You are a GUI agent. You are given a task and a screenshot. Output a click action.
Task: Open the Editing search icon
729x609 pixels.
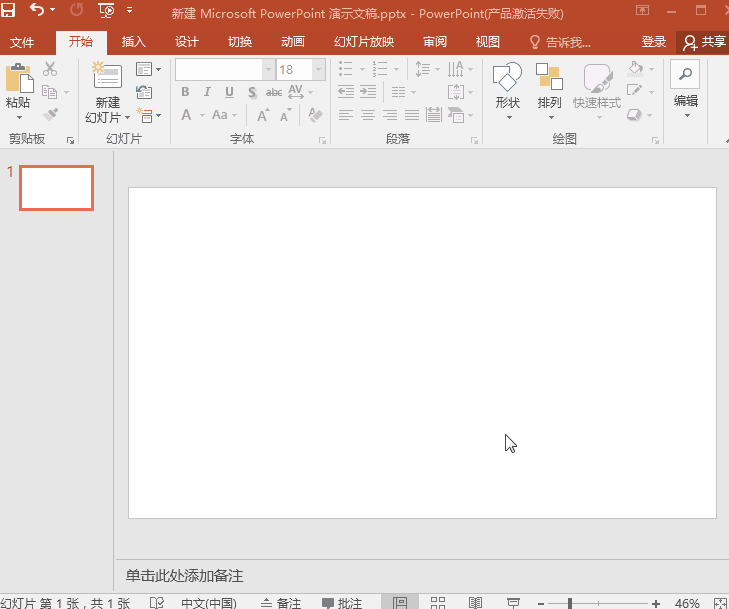coord(685,75)
